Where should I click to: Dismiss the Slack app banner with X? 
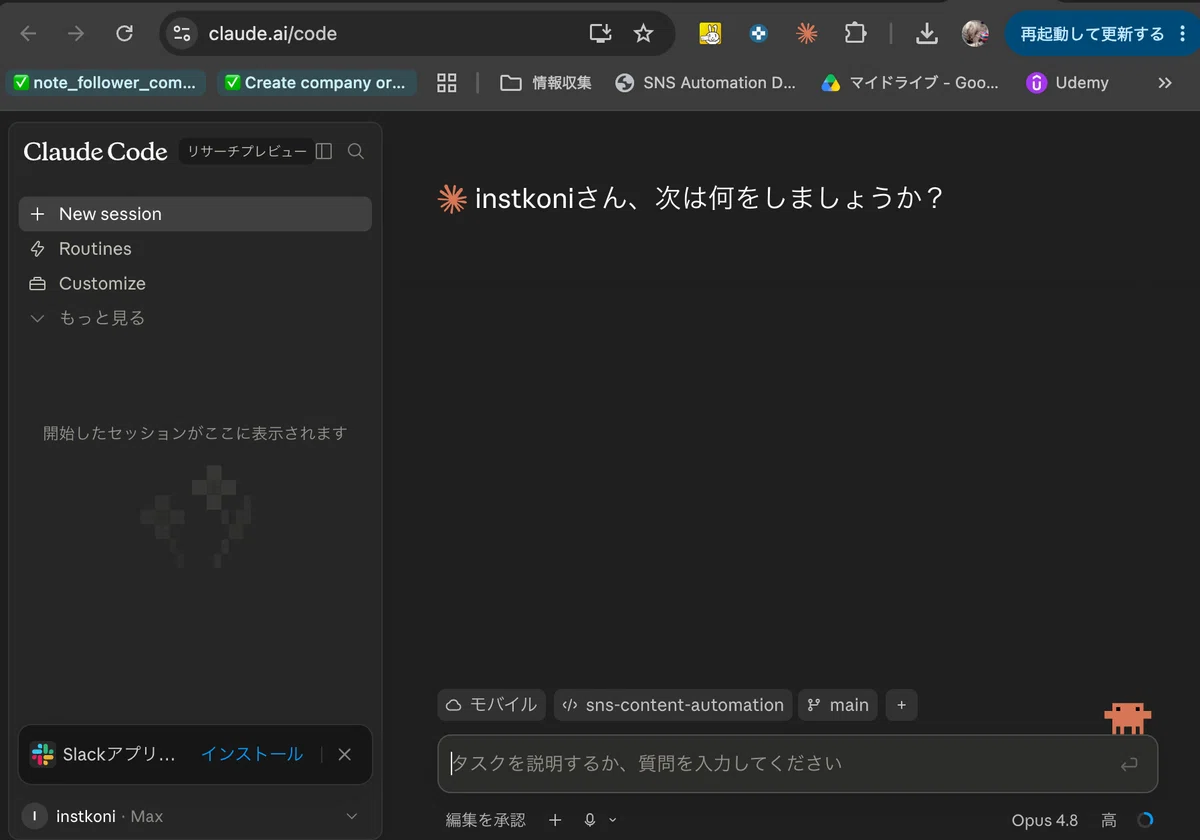pyautogui.click(x=345, y=754)
